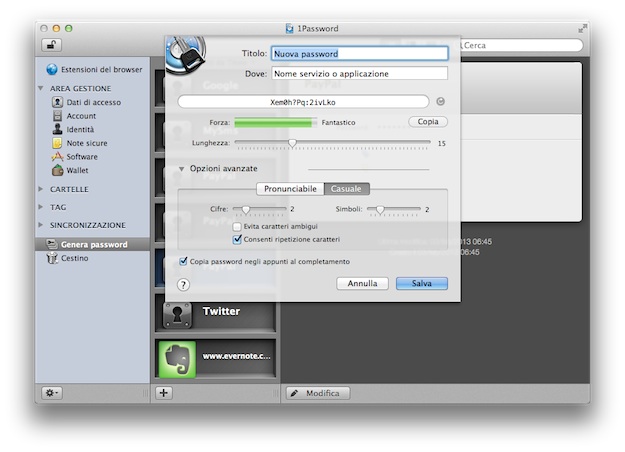Screen dimensions: 625x452
Task: Click the Dove input field
Action: click(x=360, y=74)
